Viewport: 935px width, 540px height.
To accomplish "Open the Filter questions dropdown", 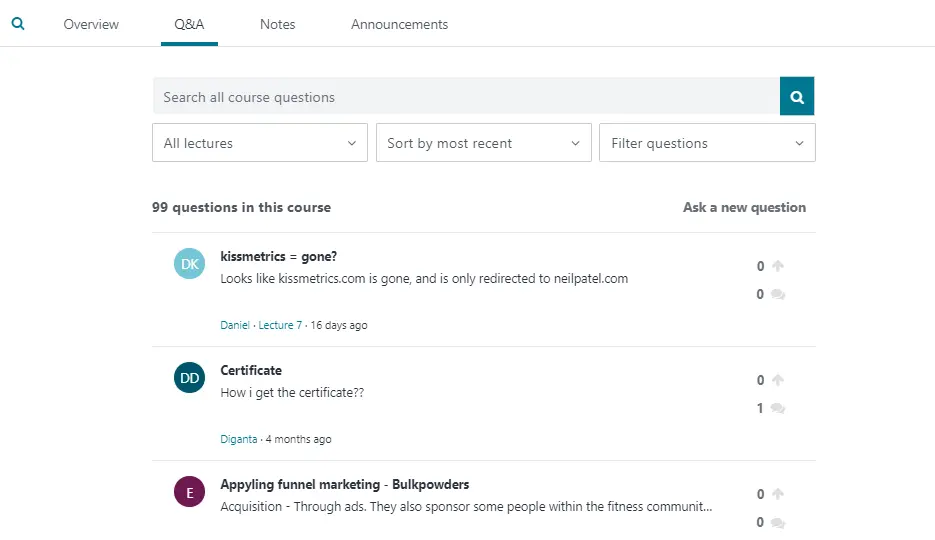I will pyautogui.click(x=707, y=143).
